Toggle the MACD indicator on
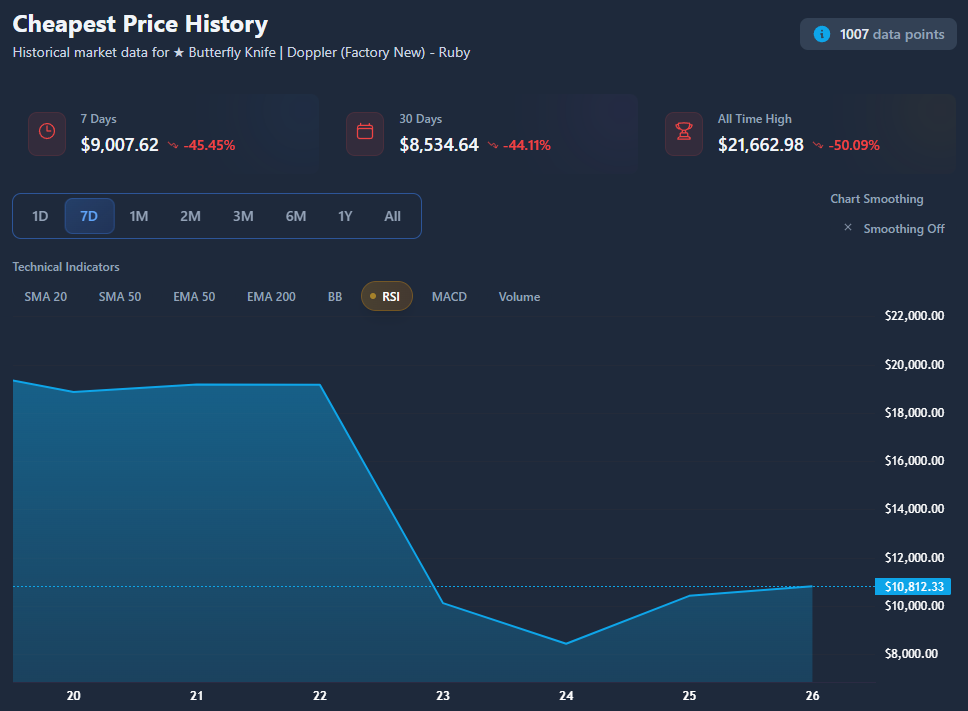Image resolution: width=968 pixels, height=711 pixels. tap(449, 297)
